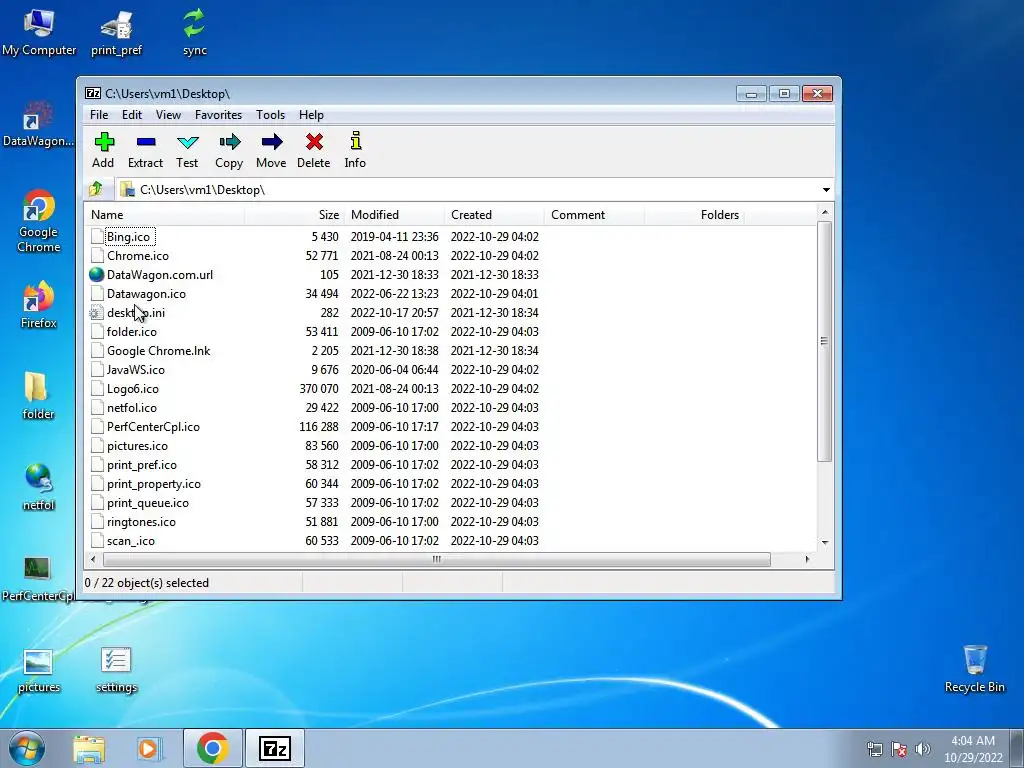The width and height of the screenshot is (1024, 768).
Task: Select the Bing.ico file
Action: click(128, 237)
